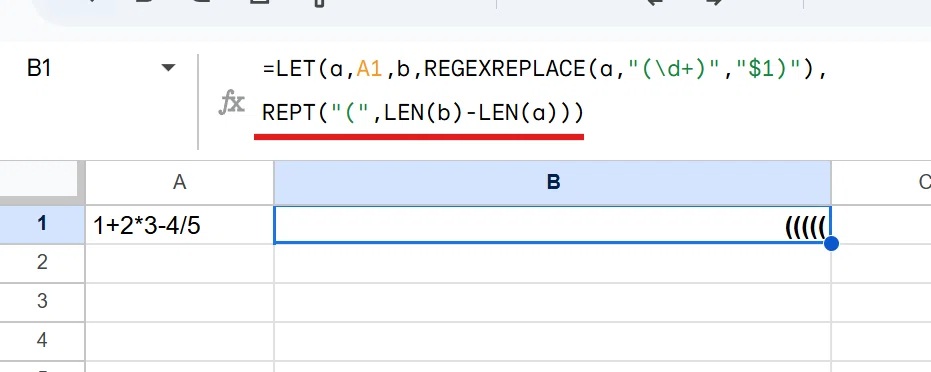
Task: Open the Name box dropdown arrow
Action: [169, 68]
